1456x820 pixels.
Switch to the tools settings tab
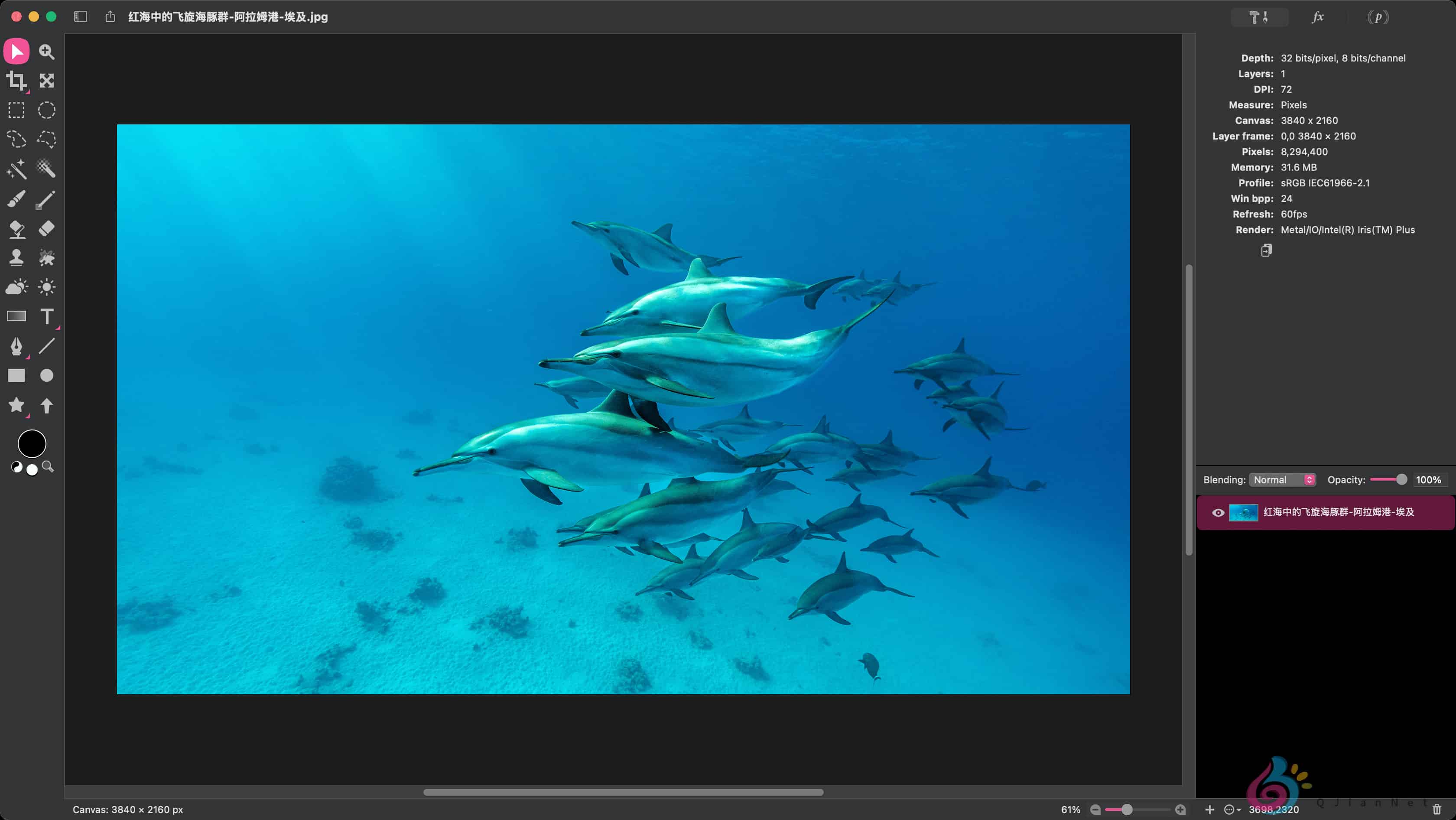point(1259,17)
